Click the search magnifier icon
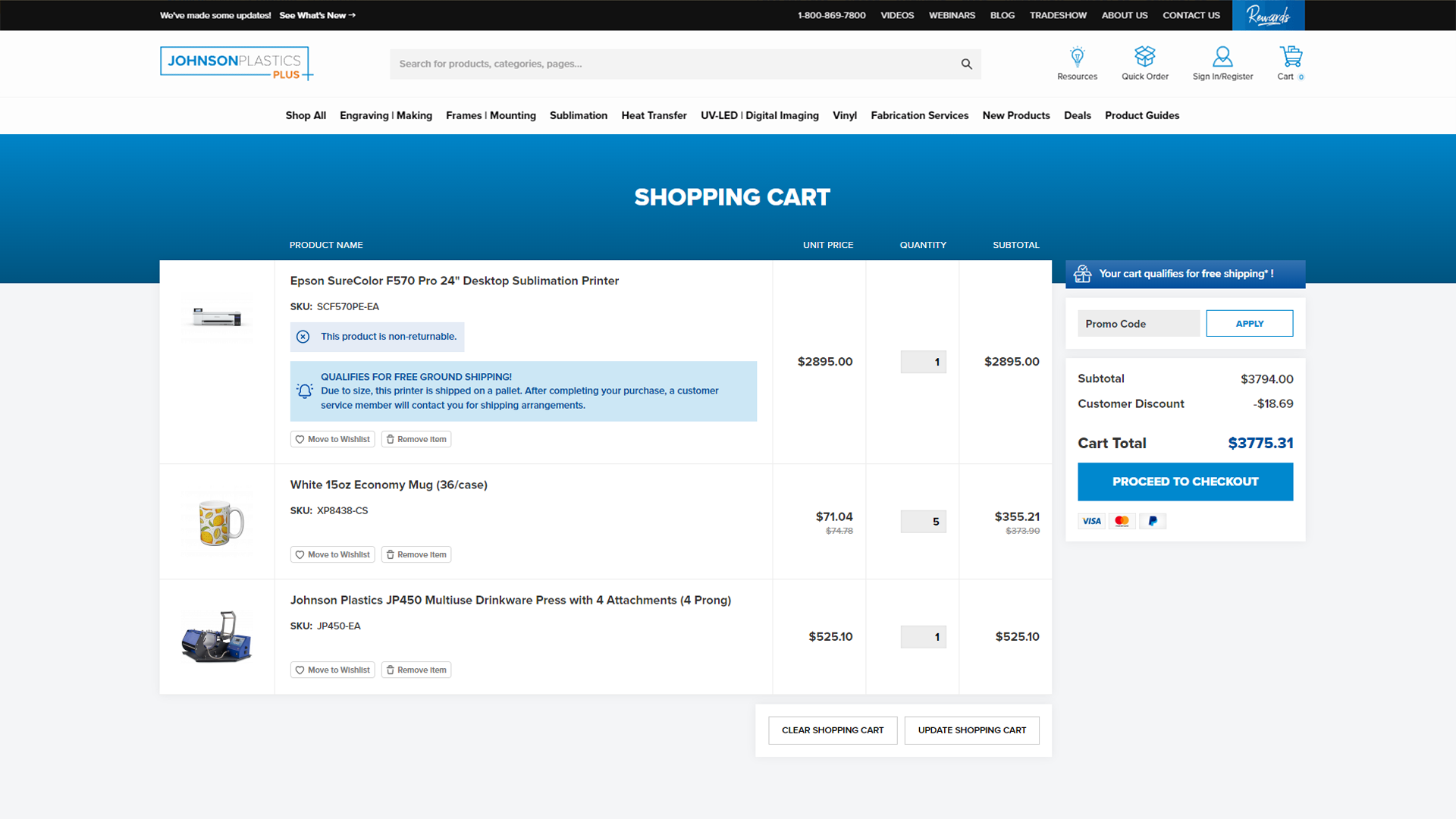This screenshot has width=1456, height=819. tap(966, 64)
